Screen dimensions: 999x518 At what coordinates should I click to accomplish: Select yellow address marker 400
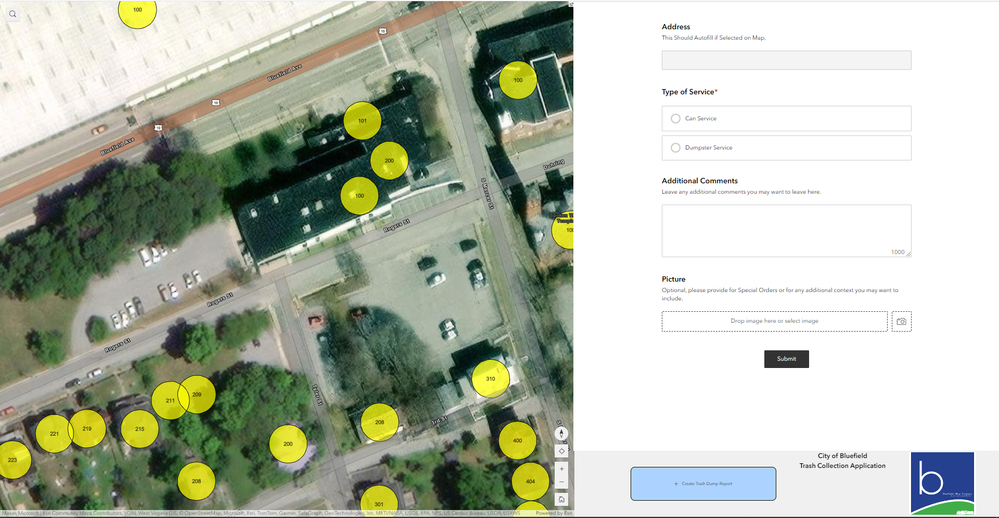[x=517, y=440]
